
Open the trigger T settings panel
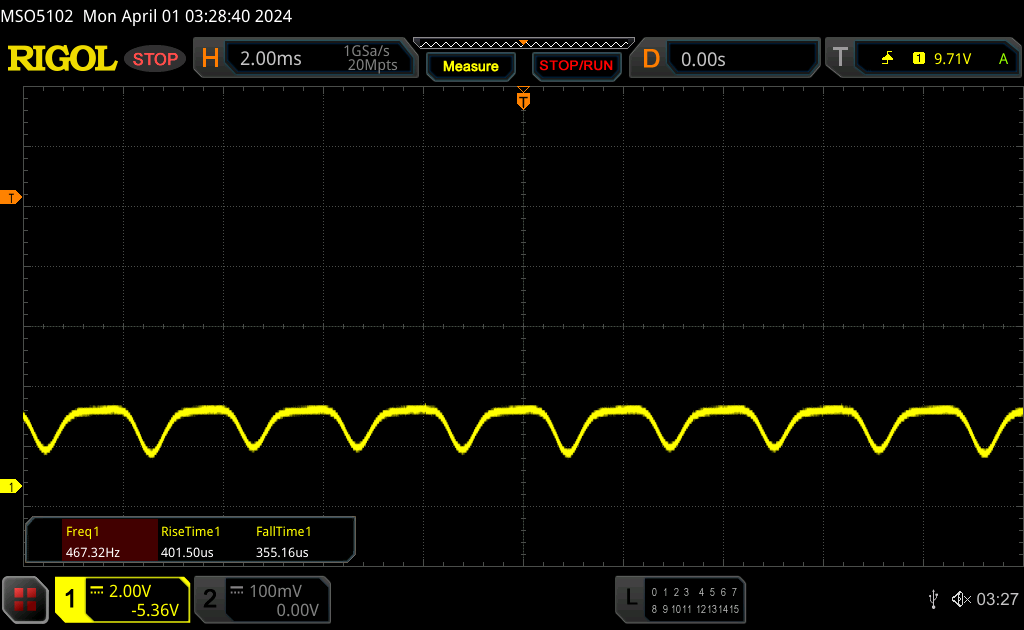point(923,58)
